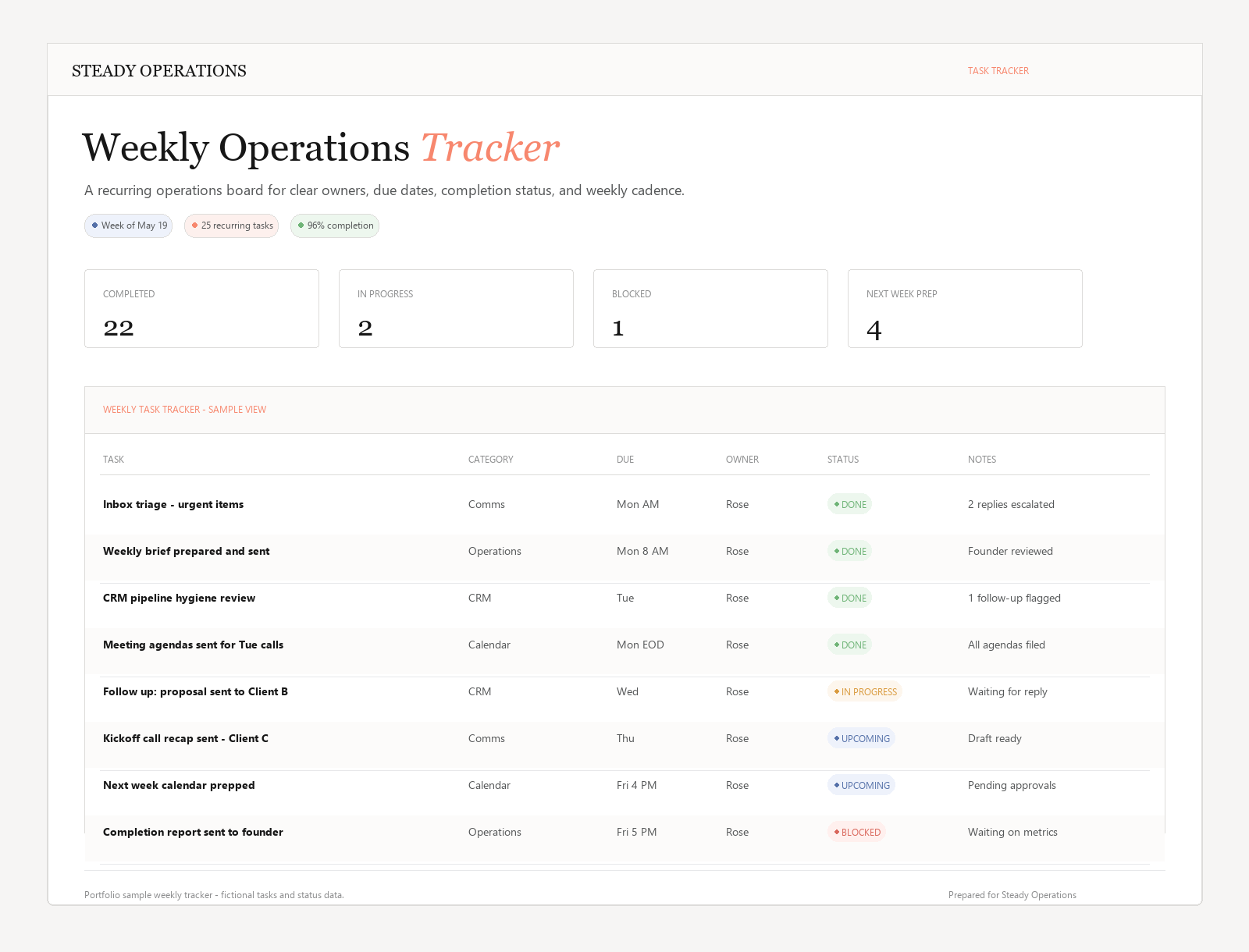Click 'Calendar' category in Meeting agendas row
The image size is (1249, 952).
[489, 645]
